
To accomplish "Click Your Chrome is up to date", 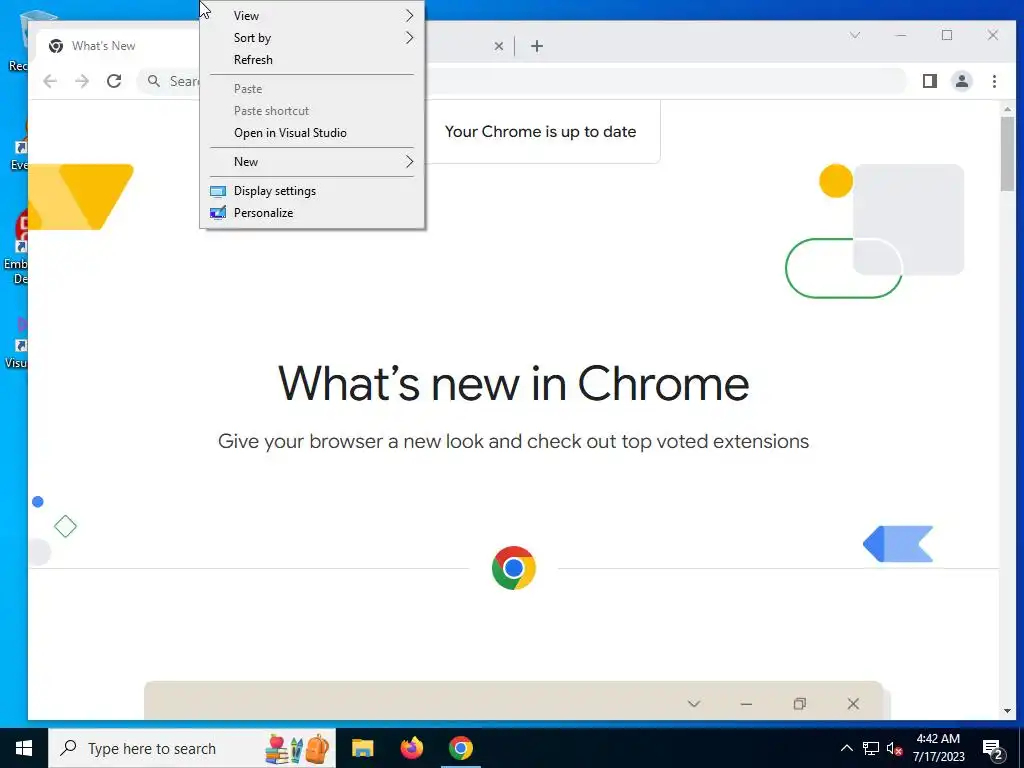I will [541, 132].
